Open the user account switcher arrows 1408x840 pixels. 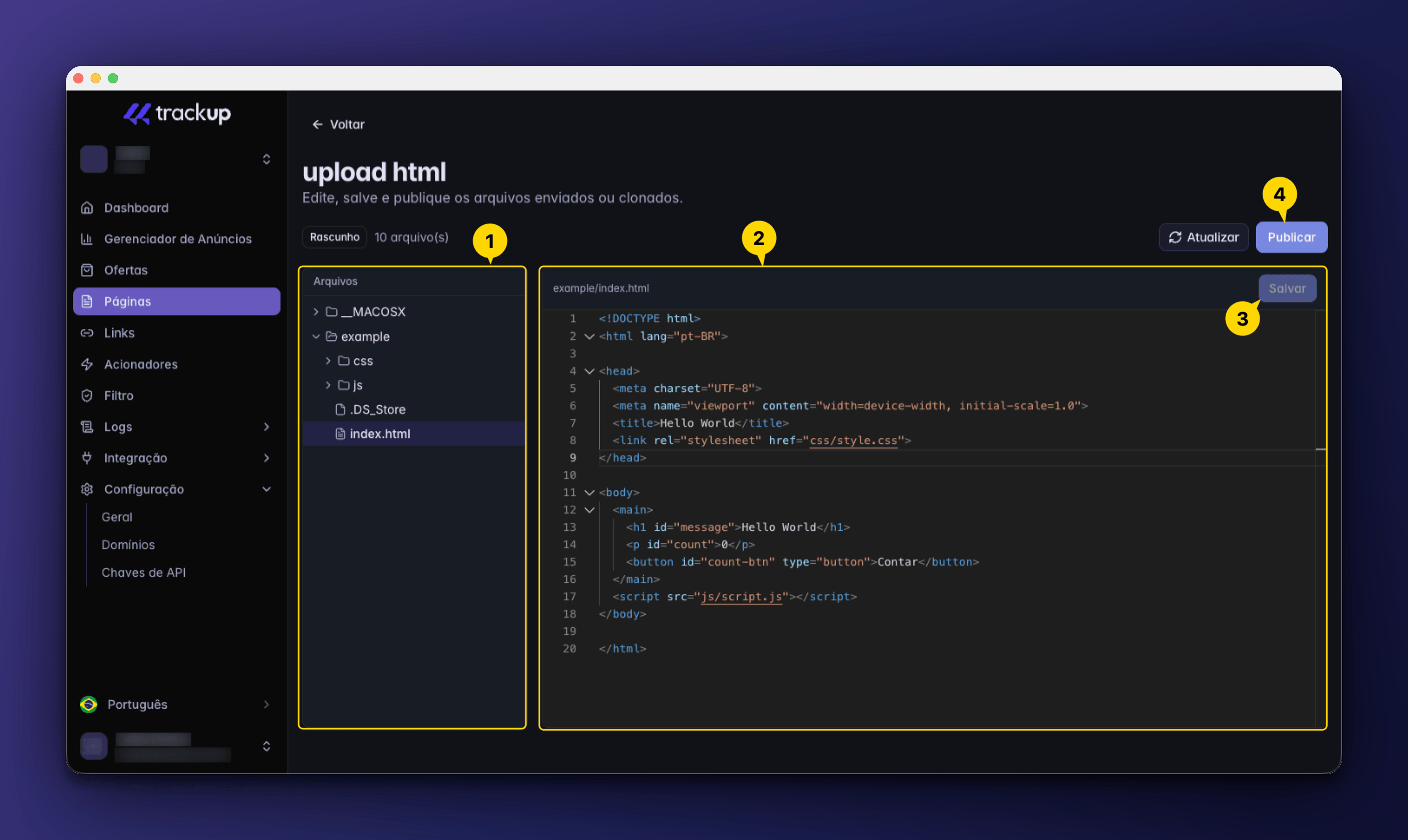click(x=266, y=746)
